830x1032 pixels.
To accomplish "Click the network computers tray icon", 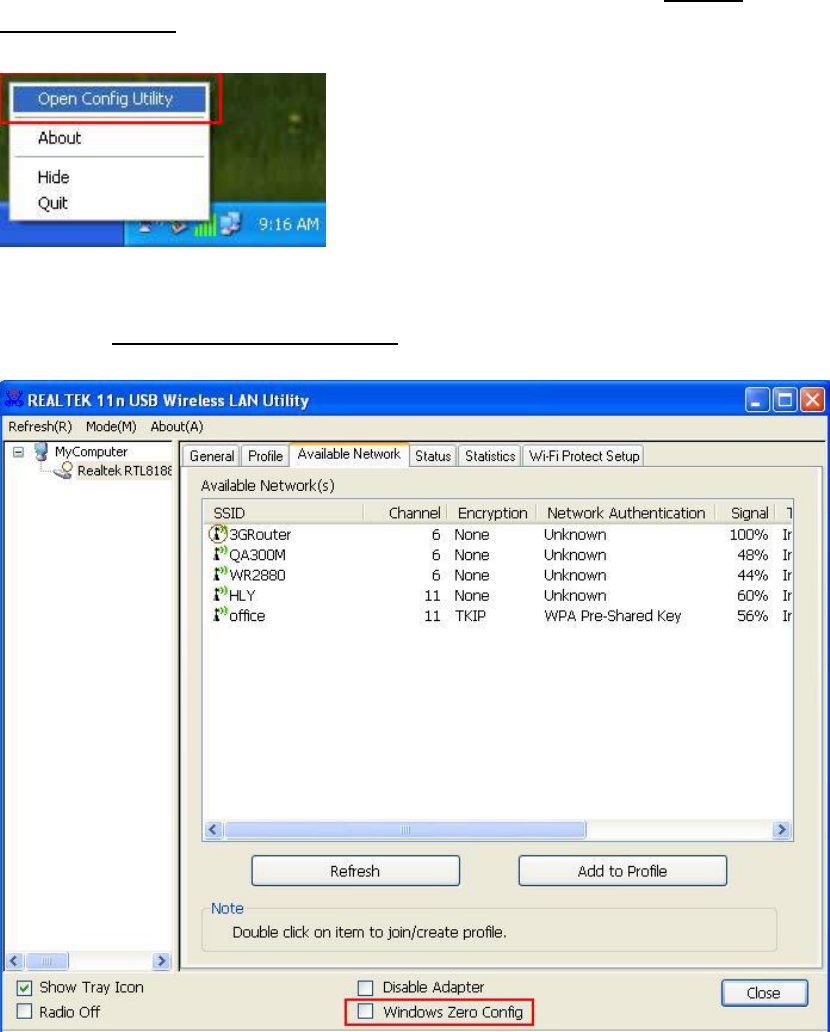I will pos(230,224).
